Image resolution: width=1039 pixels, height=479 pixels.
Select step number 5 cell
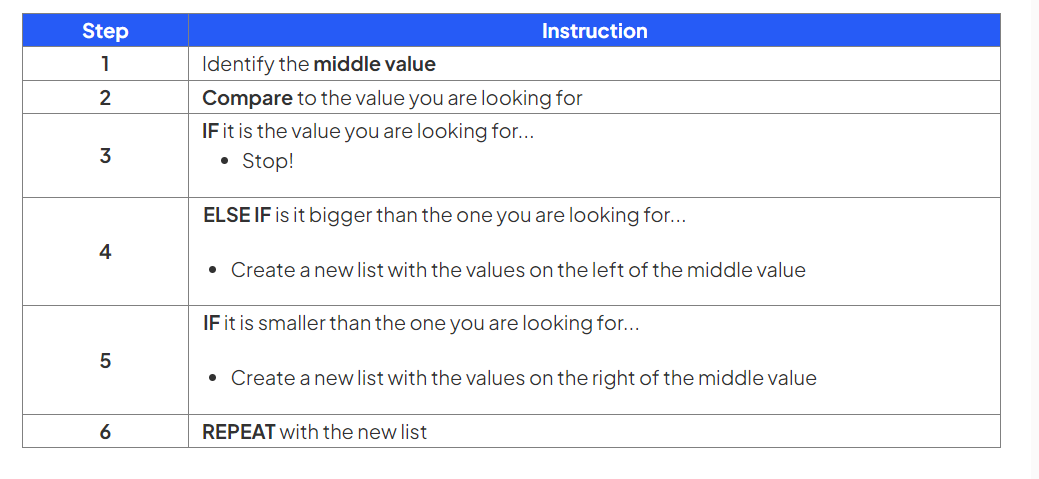coord(105,360)
